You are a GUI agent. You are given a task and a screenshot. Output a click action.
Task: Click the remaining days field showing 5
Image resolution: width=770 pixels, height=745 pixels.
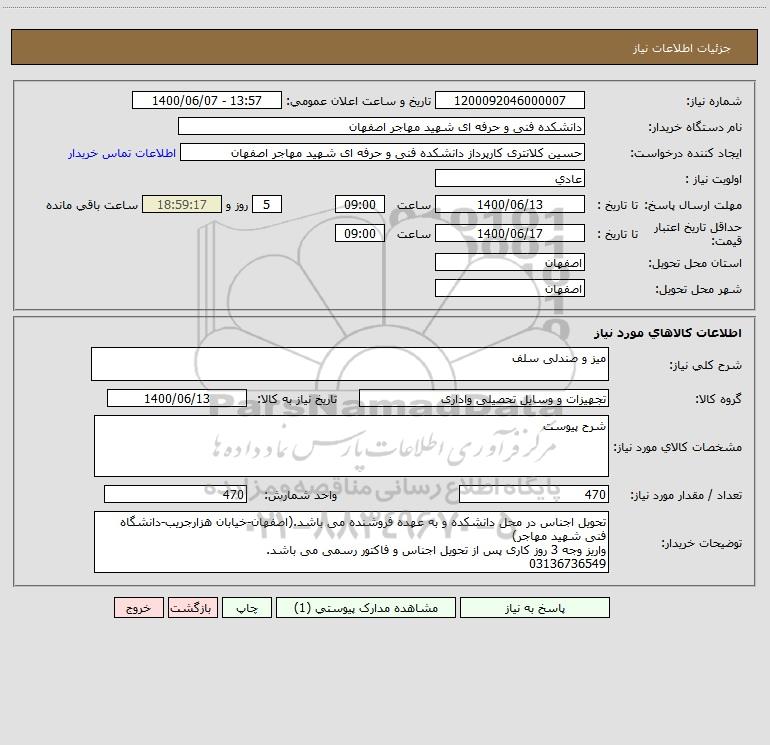click(267, 204)
